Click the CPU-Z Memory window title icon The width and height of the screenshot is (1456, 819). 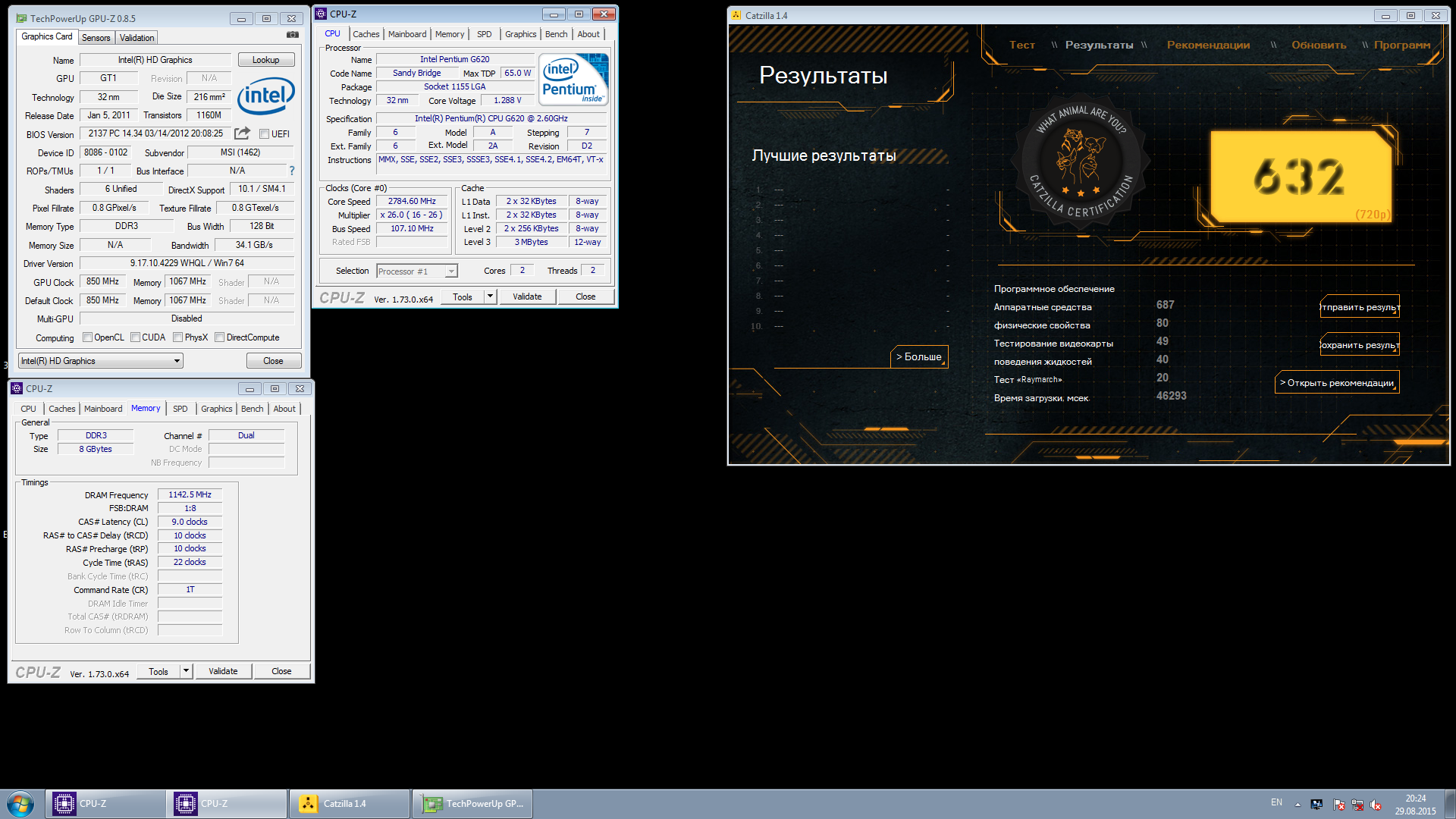pos(17,388)
